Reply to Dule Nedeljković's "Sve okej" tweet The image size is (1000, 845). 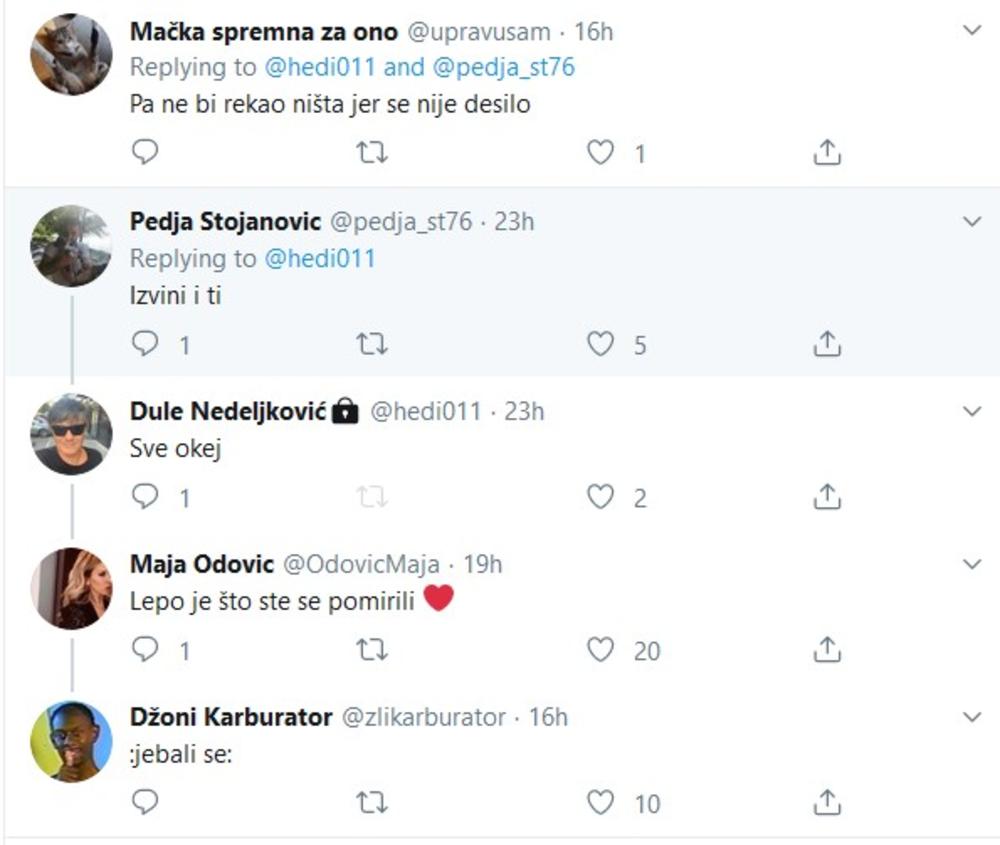[x=146, y=497]
